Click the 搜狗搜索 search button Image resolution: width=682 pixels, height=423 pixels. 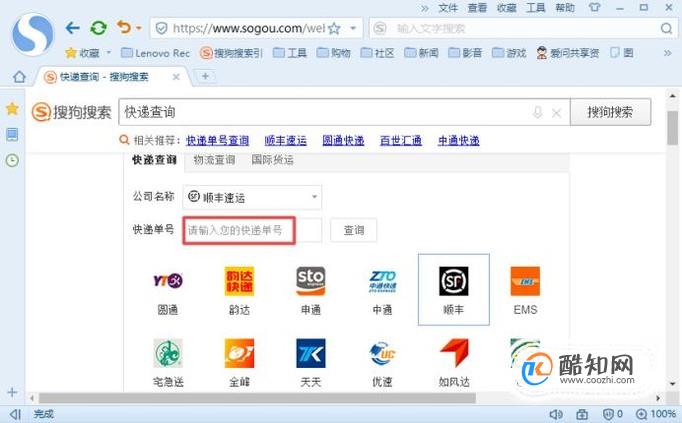click(x=610, y=112)
